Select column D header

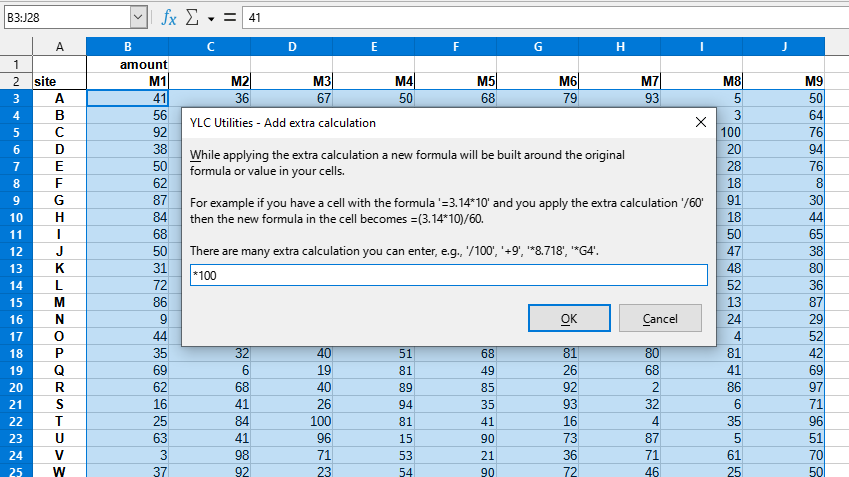tap(292, 47)
